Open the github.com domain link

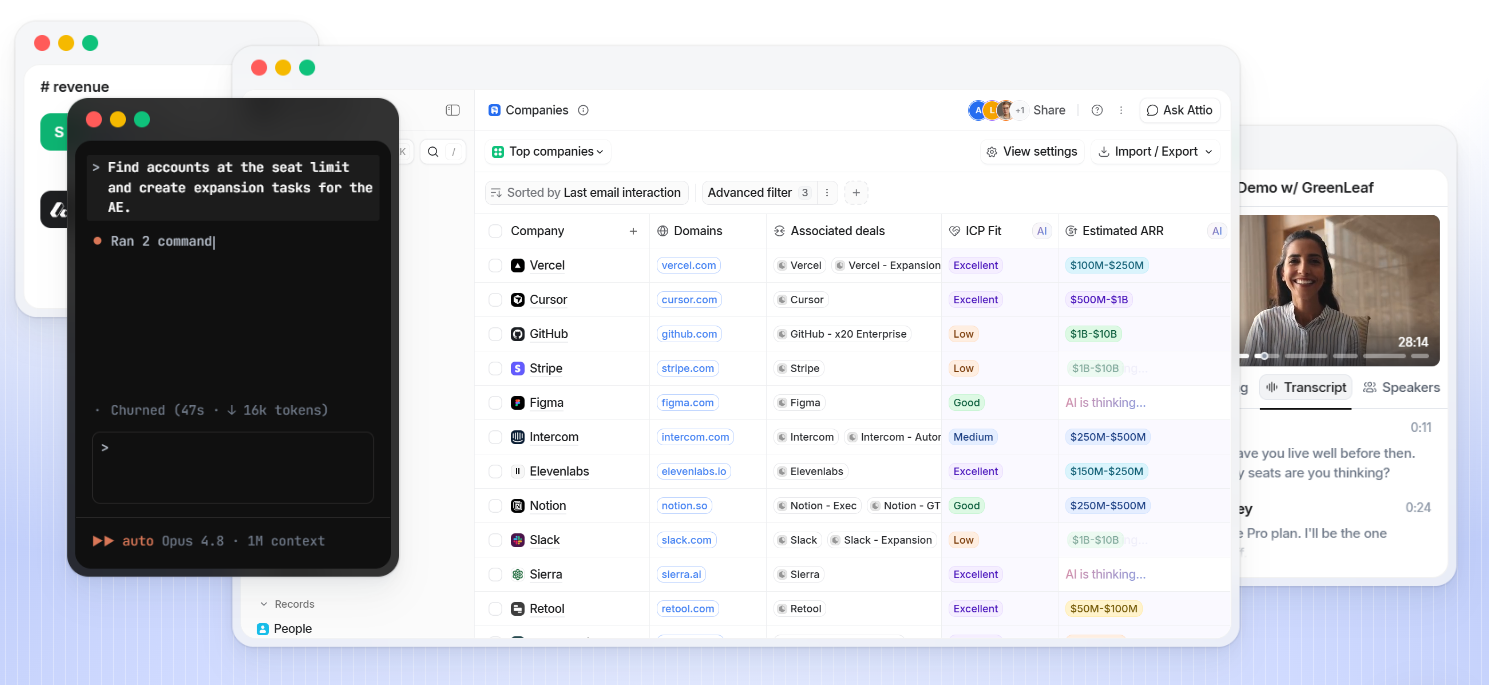tap(689, 334)
